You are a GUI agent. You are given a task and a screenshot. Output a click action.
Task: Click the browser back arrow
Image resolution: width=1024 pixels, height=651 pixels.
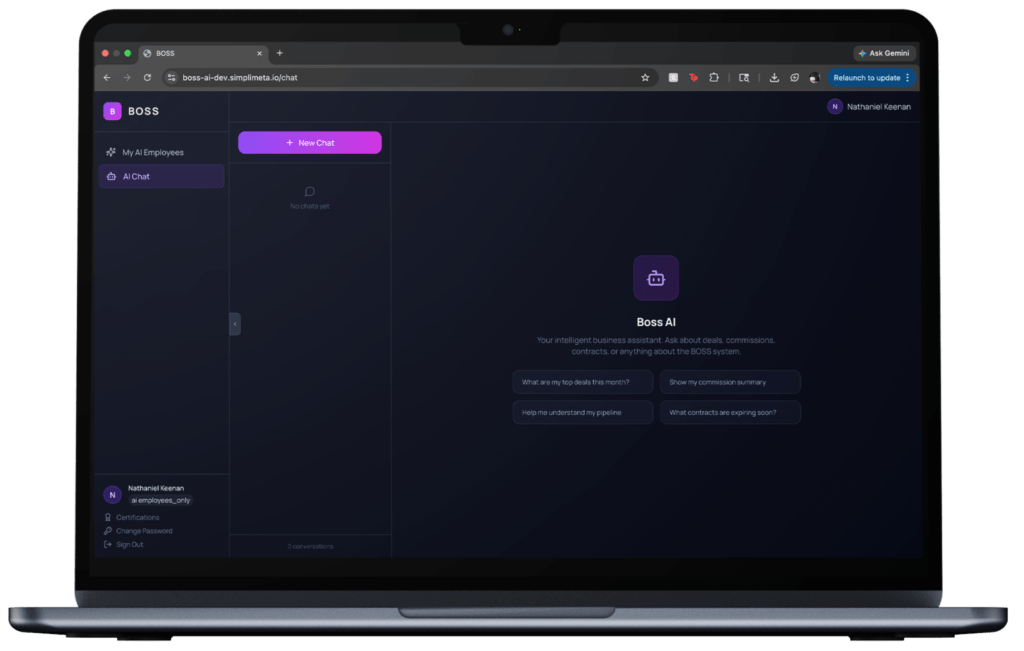pos(107,77)
